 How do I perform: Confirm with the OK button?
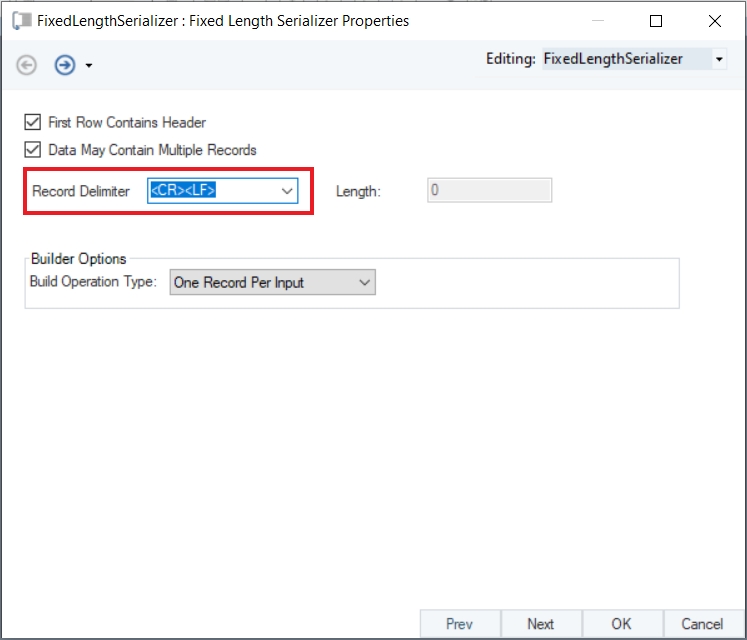pyautogui.click(x=621, y=624)
